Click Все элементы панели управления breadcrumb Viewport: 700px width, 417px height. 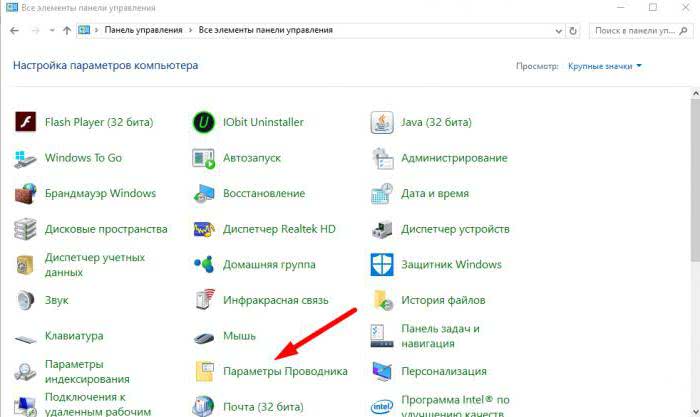[x=266, y=30]
